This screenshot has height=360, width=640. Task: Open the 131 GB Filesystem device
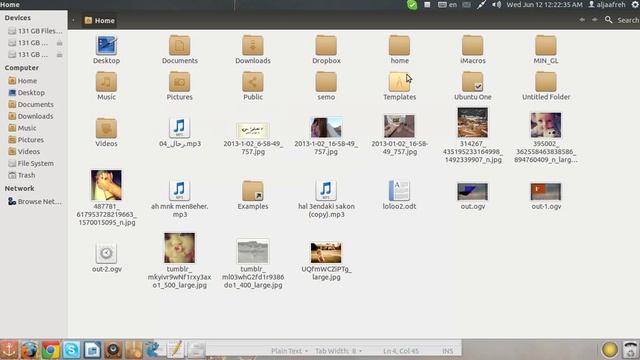[x=35, y=31]
